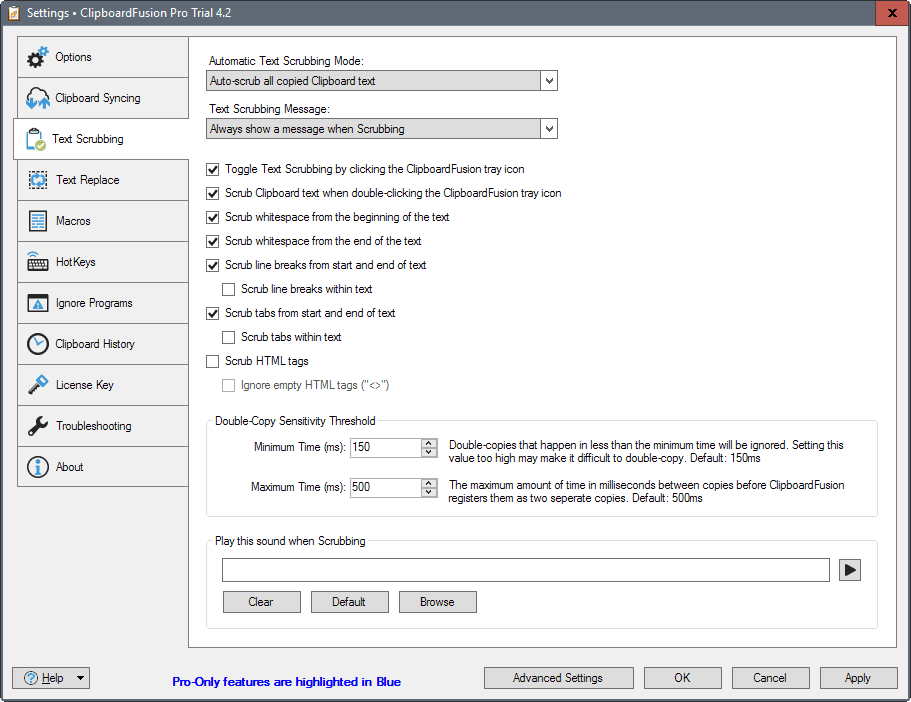Go to the Ignore Programs tab
The image size is (911, 702).
103,303
